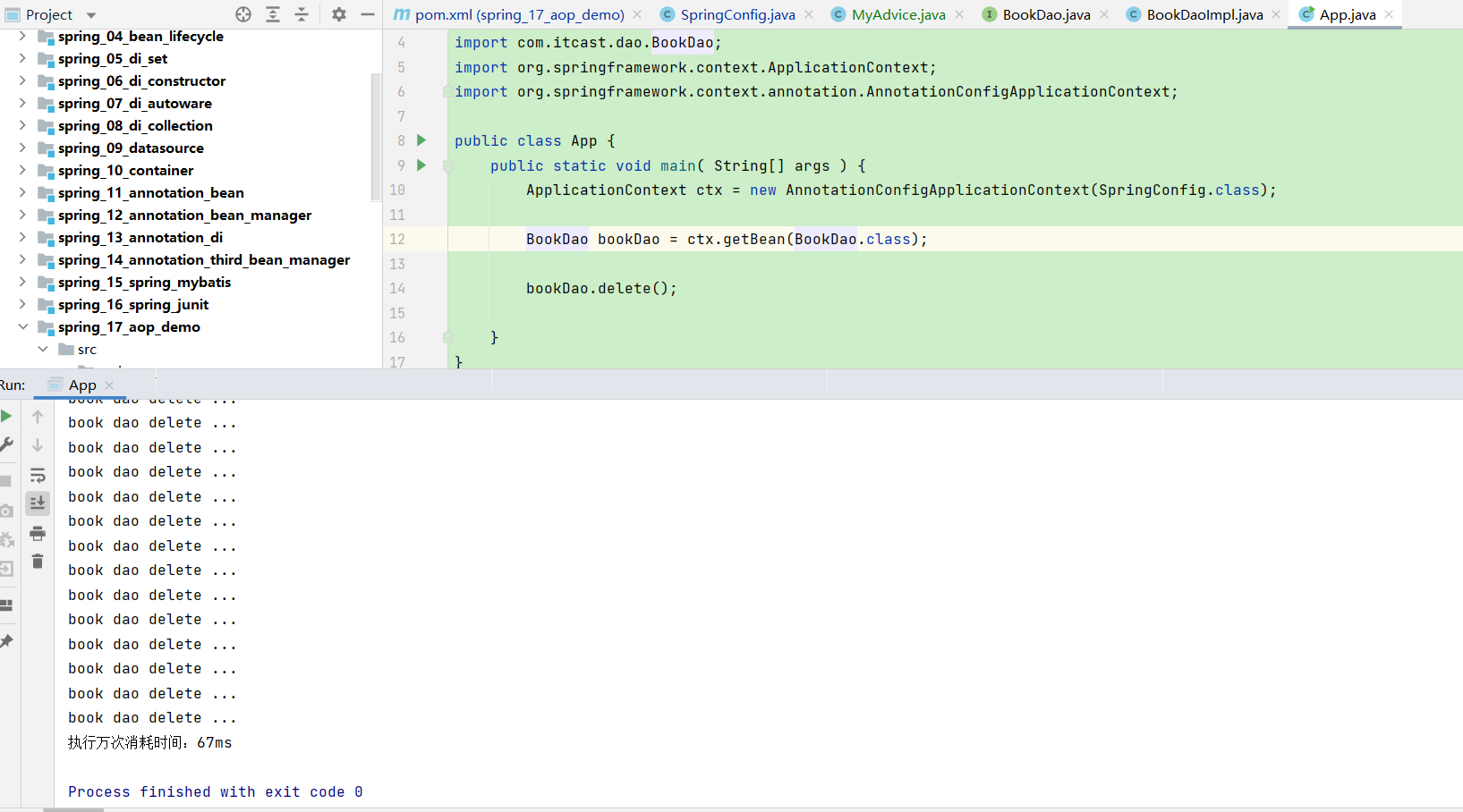
Task: Click the Project panel title label
Action: tap(49, 14)
